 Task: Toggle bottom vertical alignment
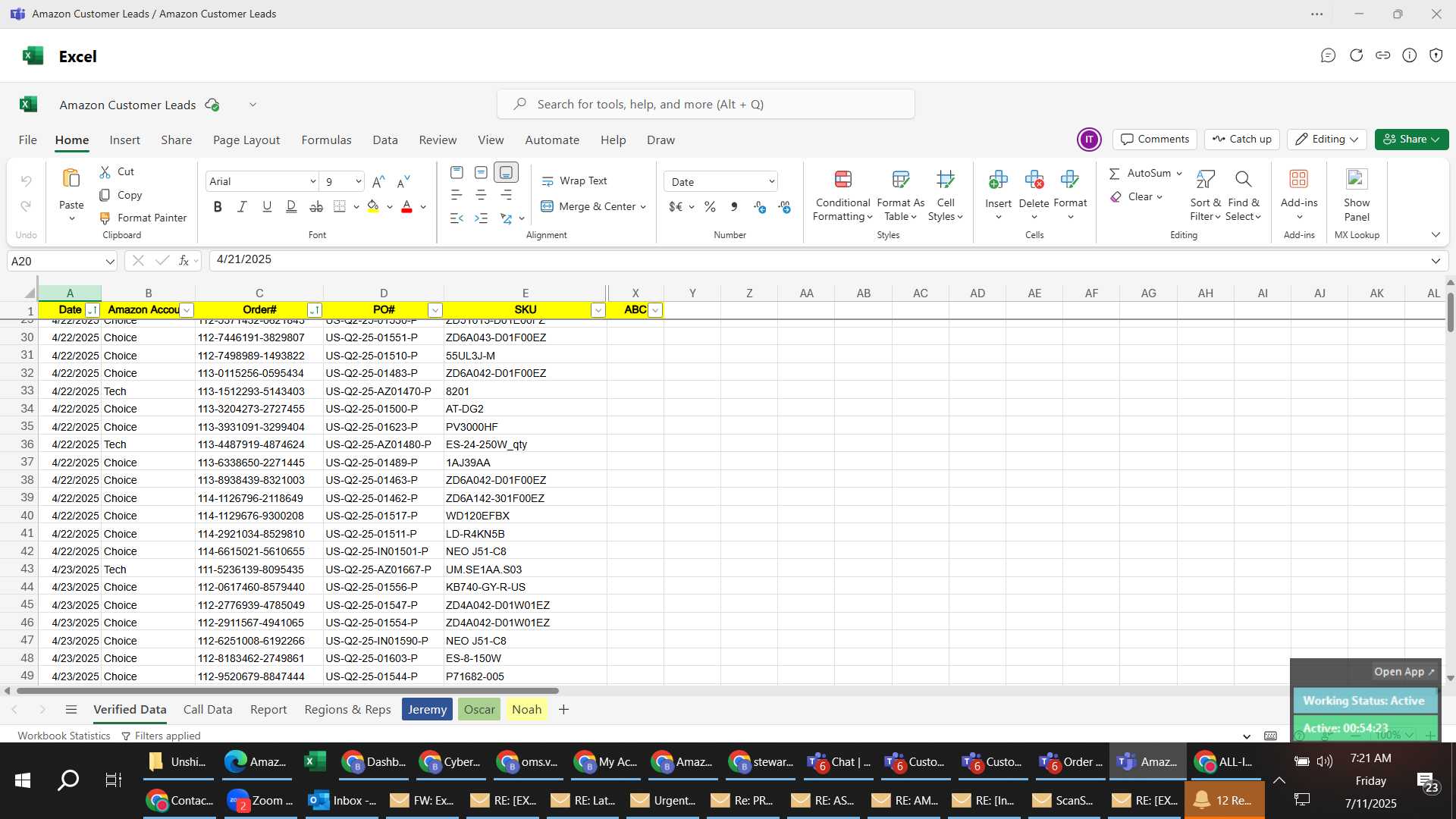point(506,173)
